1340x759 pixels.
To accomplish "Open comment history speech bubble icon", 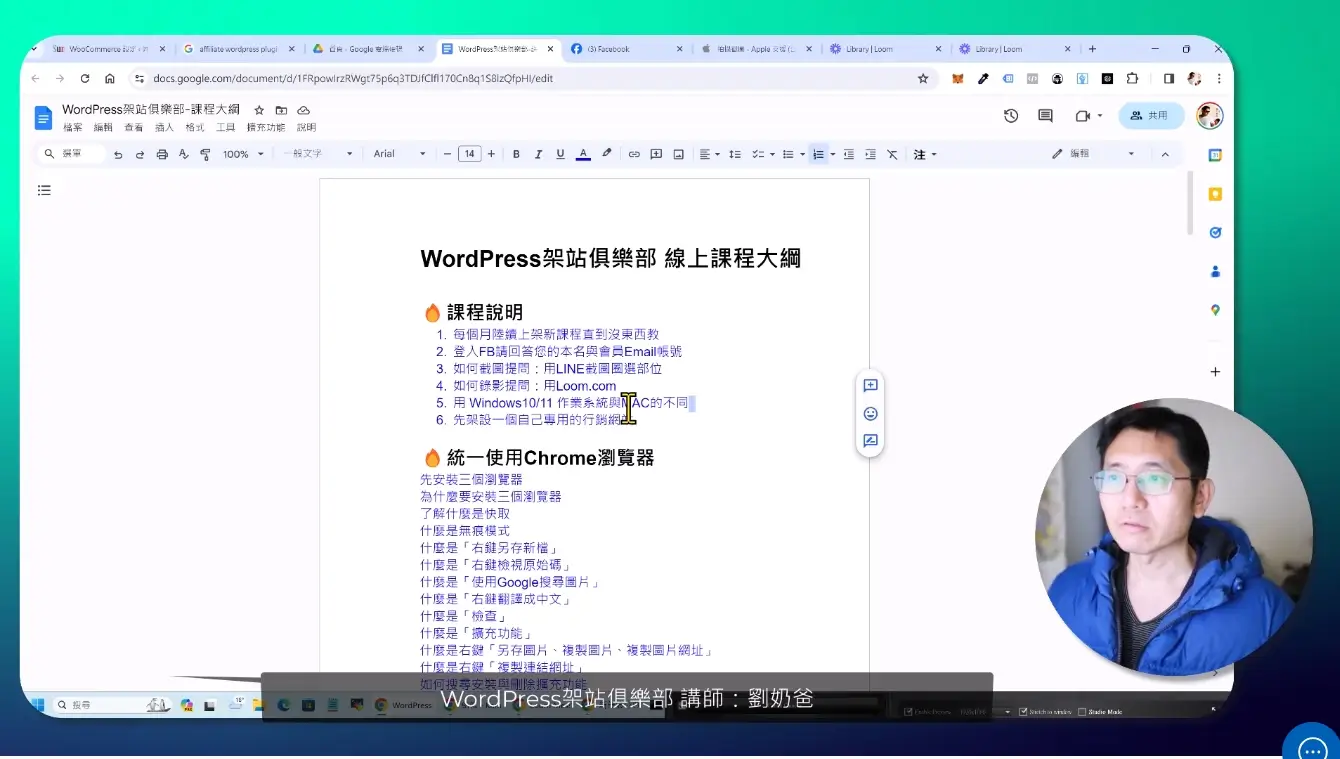I will [x=1045, y=116].
